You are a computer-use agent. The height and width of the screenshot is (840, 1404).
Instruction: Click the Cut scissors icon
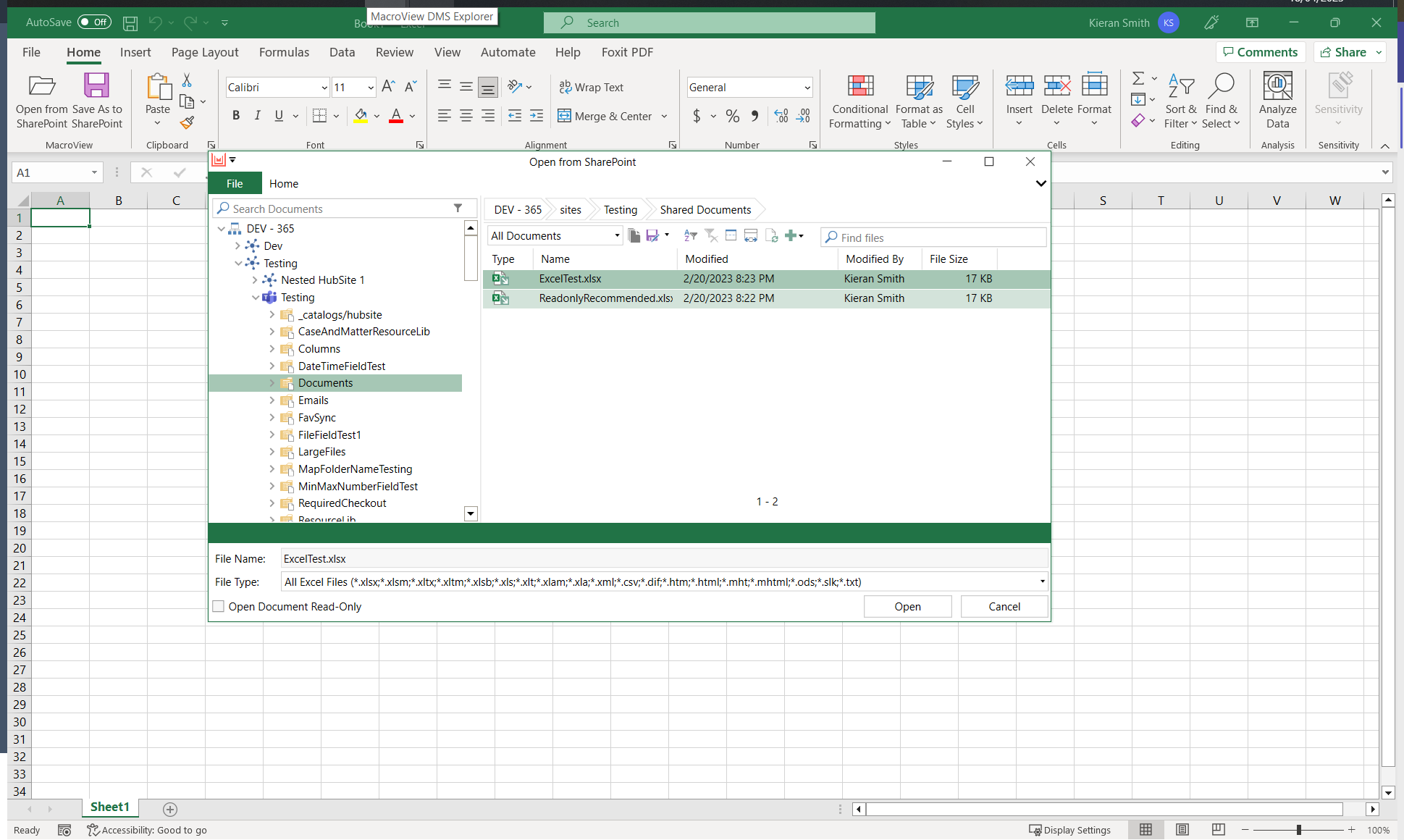coord(187,80)
